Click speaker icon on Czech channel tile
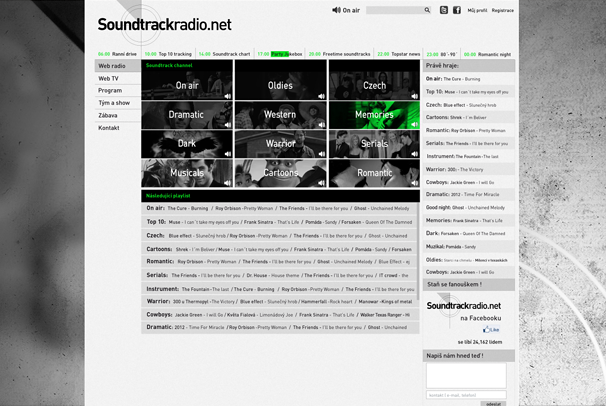The height and width of the screenshot is (406, 606). pyautogui.click(x=415, y=97)
